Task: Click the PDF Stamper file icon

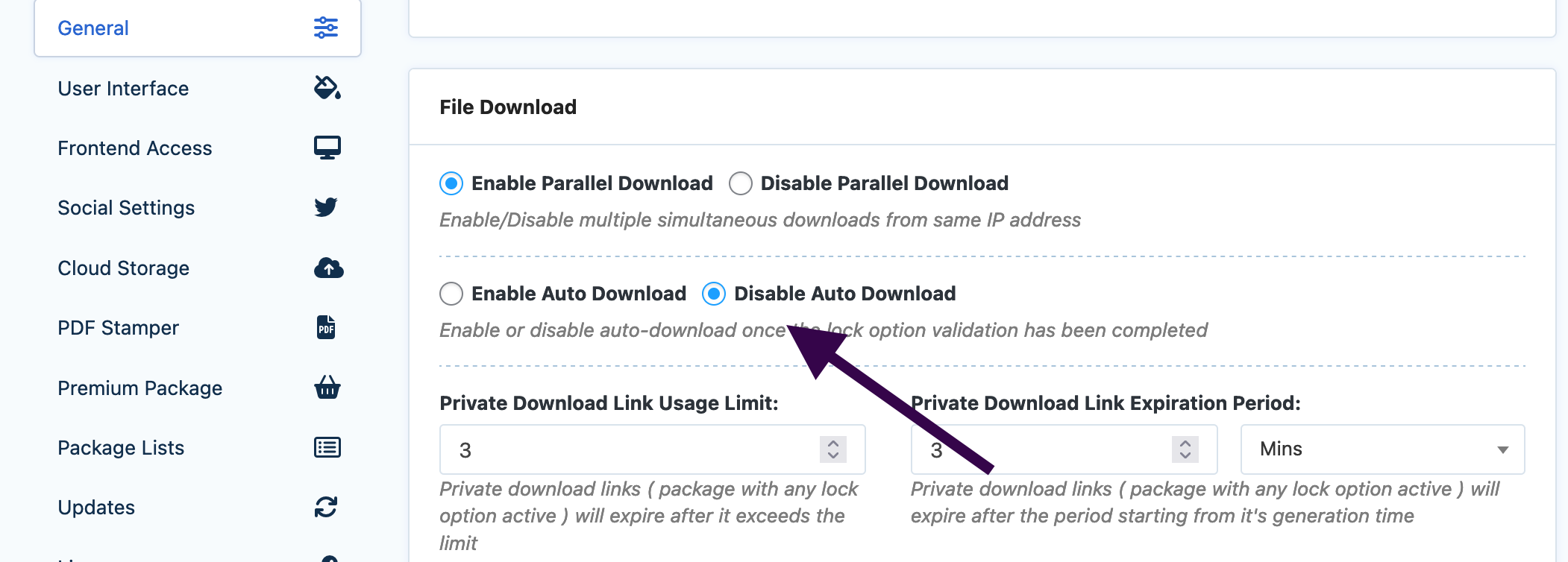Action: point(326,327)
